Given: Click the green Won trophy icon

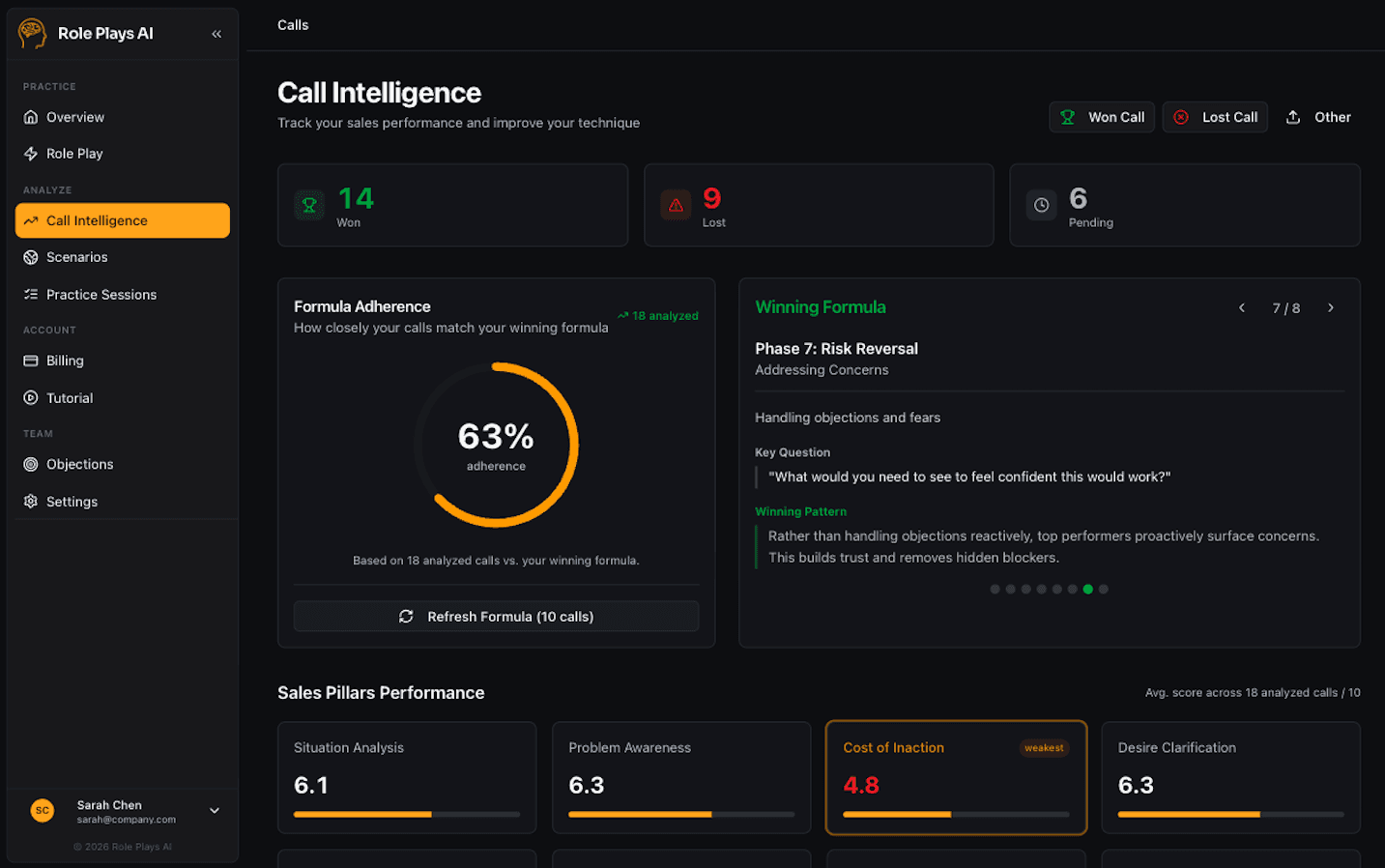Looking at the screenshot, I should pyautogui.click(x=308, y=204).
